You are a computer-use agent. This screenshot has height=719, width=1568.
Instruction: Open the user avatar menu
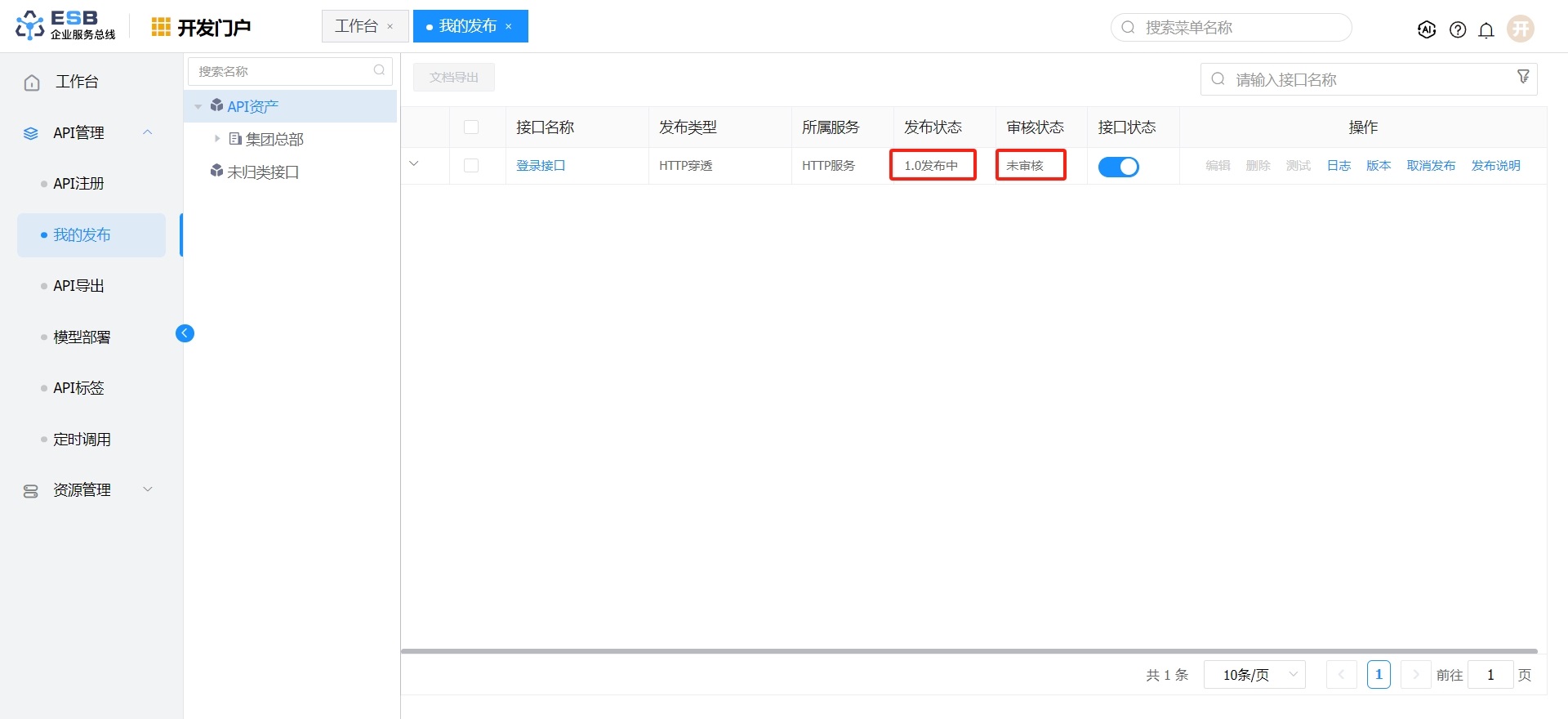[1521, 29]
